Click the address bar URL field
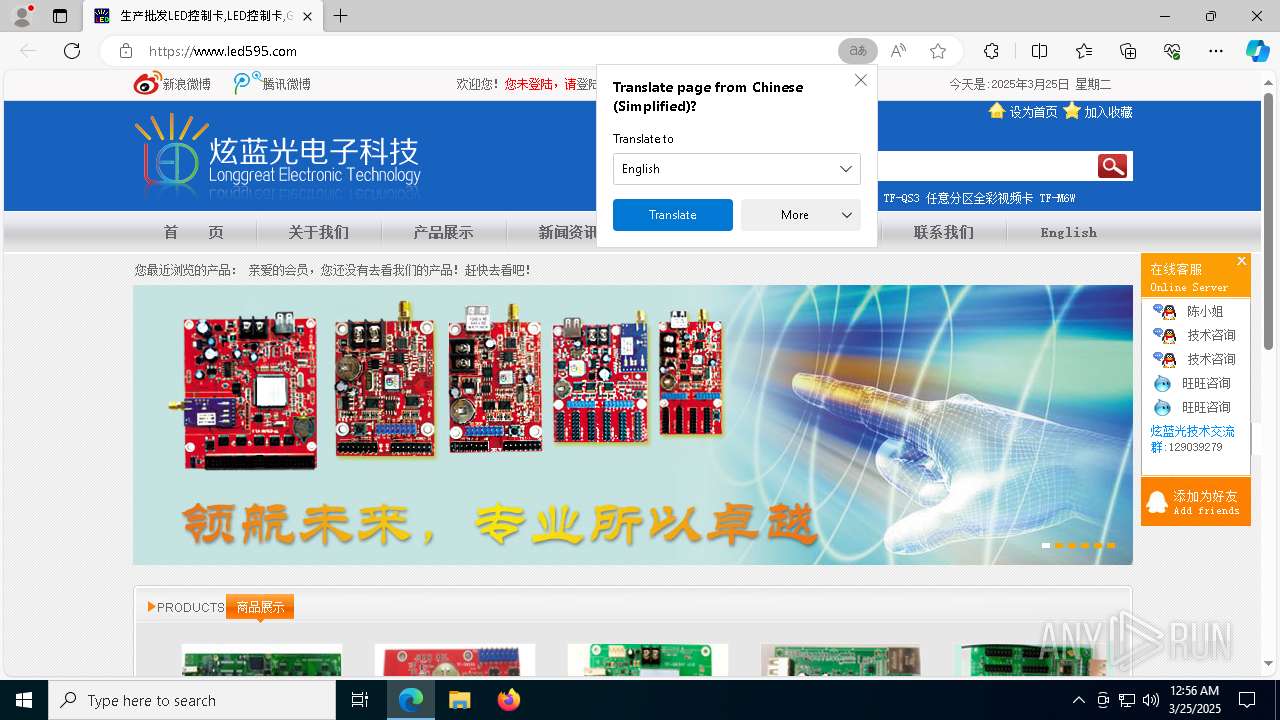Image resolution: width=1280 pixels, height=720 pixels. (490, 51)
